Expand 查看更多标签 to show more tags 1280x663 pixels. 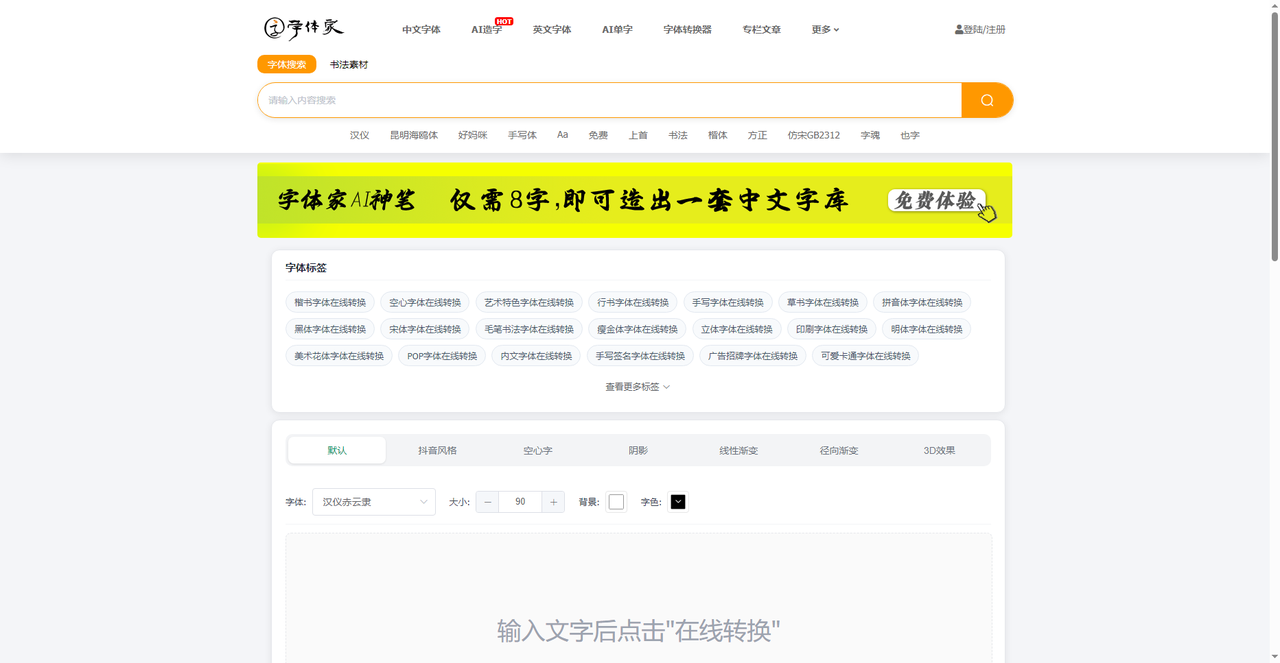click(637, 387)
